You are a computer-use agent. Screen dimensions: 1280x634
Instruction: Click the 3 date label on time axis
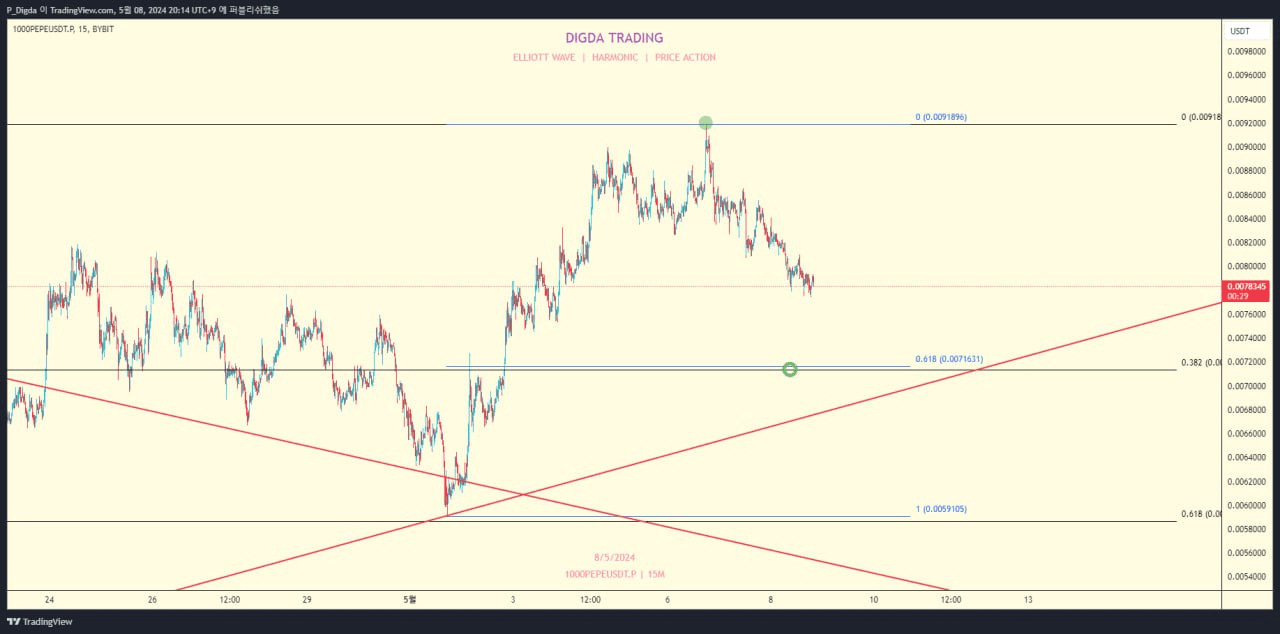click(x=513, y=600)
